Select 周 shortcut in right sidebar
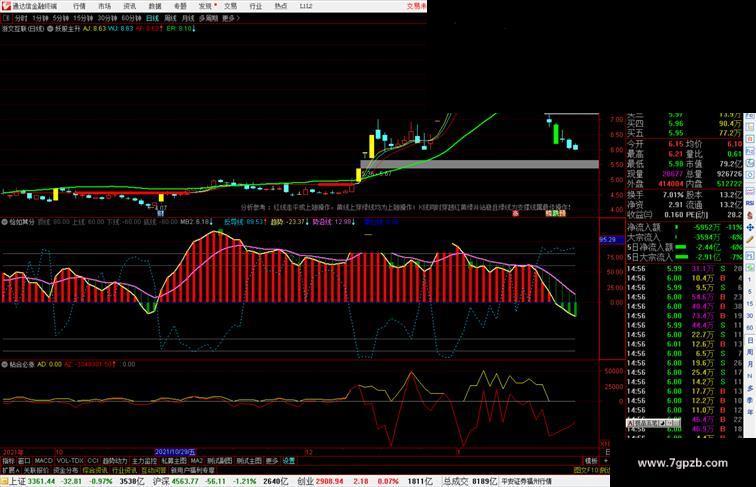Screen dimensions: 756x487 point(750,352)
